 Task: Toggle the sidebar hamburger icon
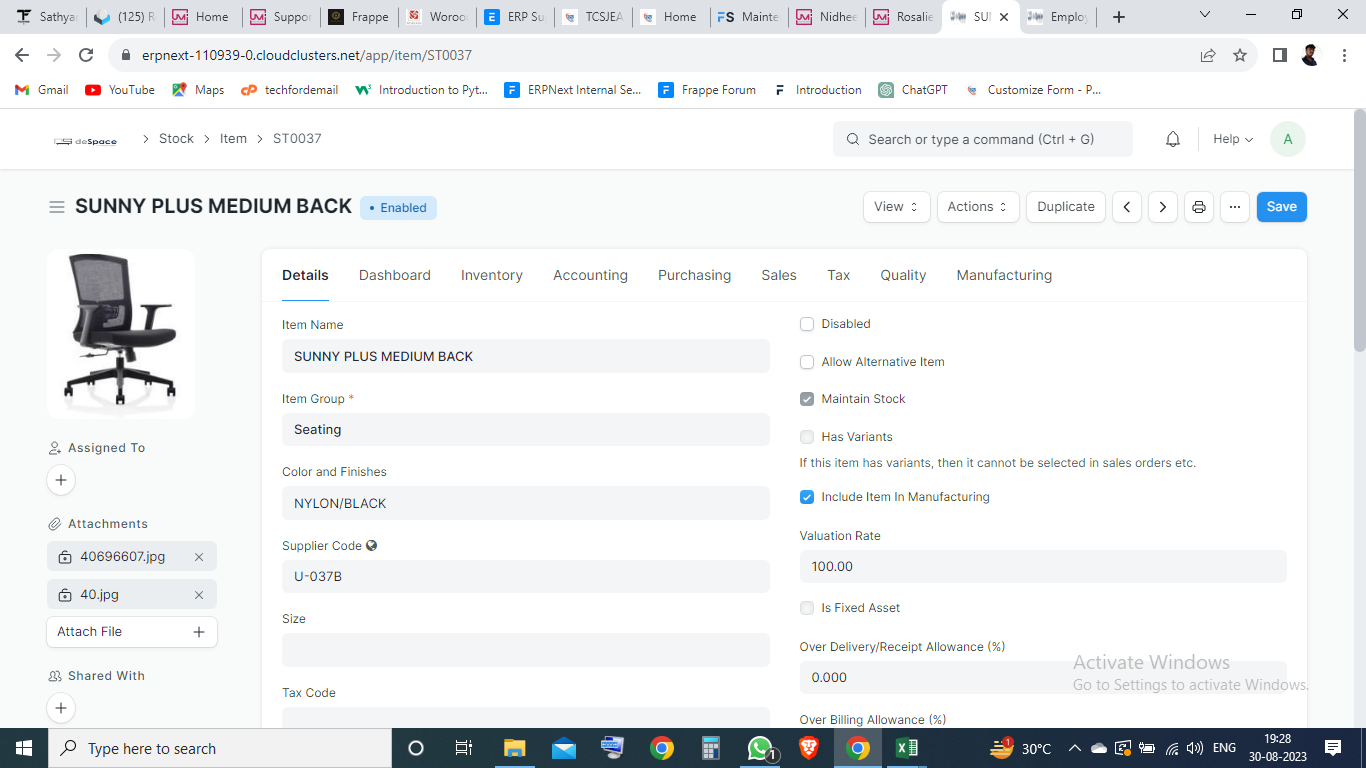click(x=57, y=207)
